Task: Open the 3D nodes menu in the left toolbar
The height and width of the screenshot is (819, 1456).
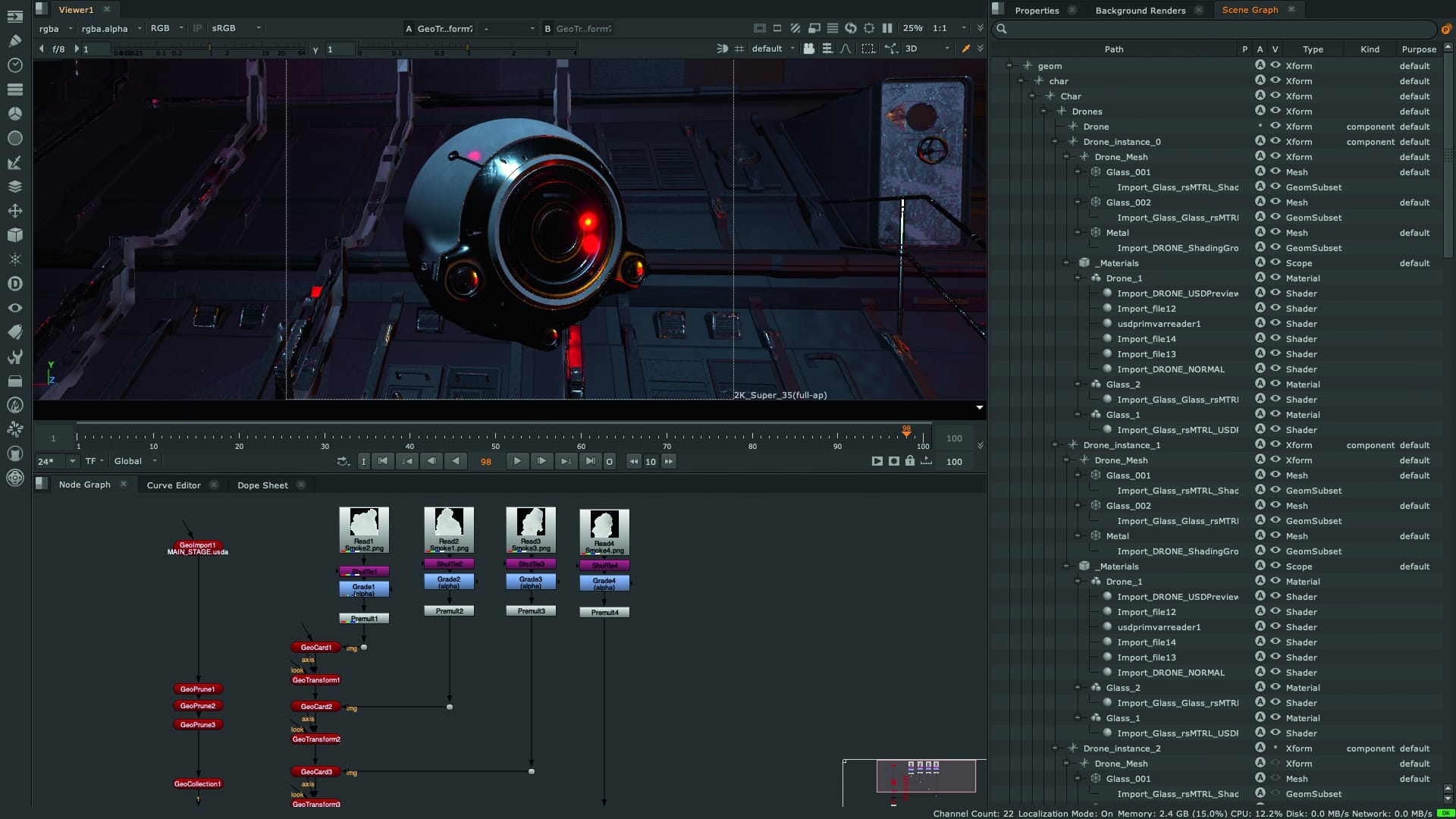Action: tap(15, 234)
